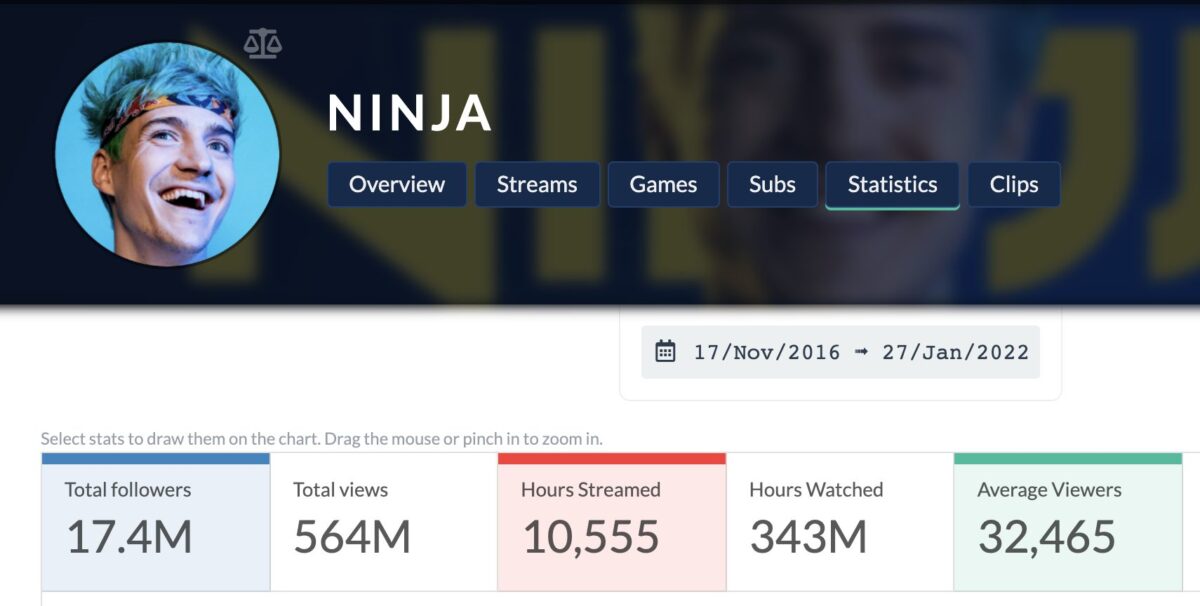Open the Streams tab
Screen dimensions: 1200x606
click(x=536, y=185)
